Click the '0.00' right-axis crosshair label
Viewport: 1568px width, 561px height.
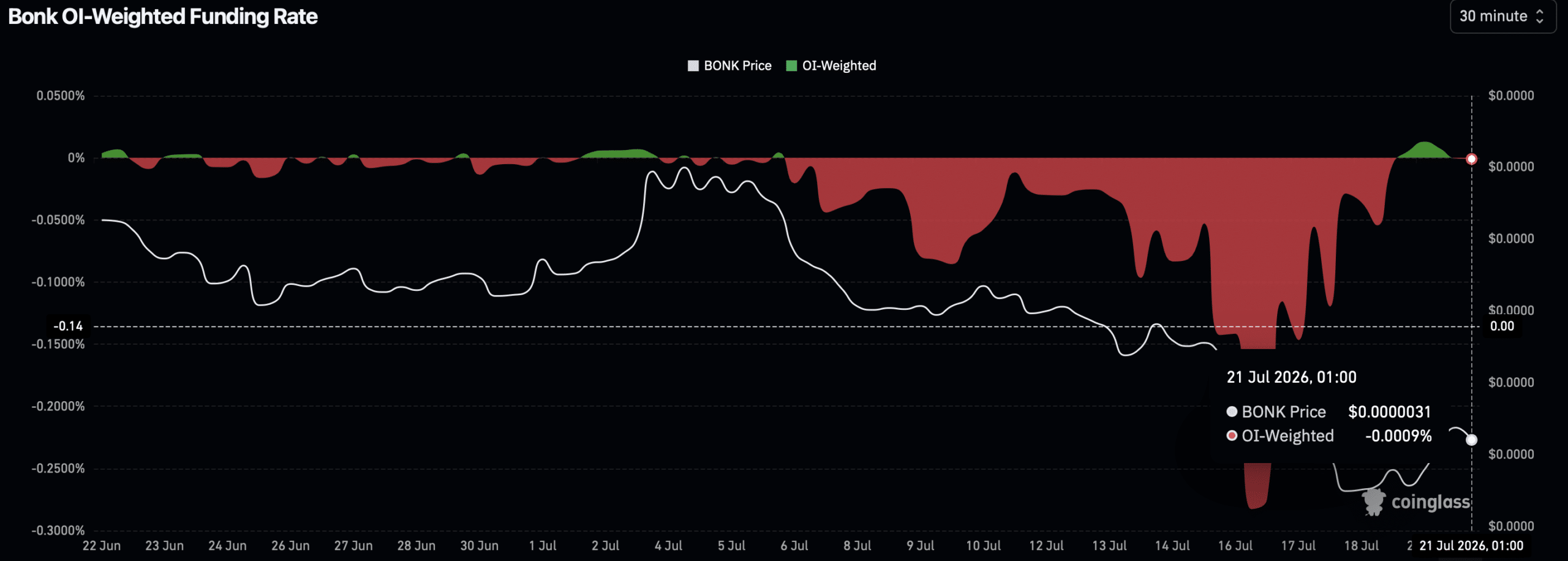click(x=1502, y=326)
